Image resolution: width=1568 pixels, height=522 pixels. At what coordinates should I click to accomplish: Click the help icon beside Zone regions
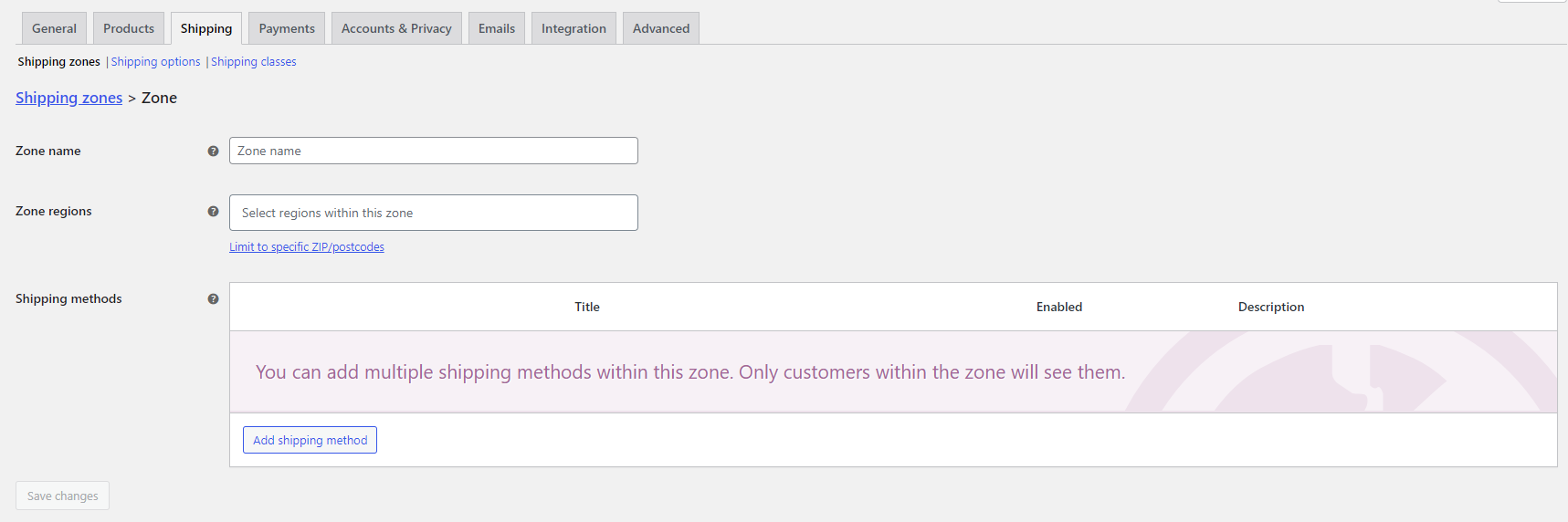coord(213,212)
